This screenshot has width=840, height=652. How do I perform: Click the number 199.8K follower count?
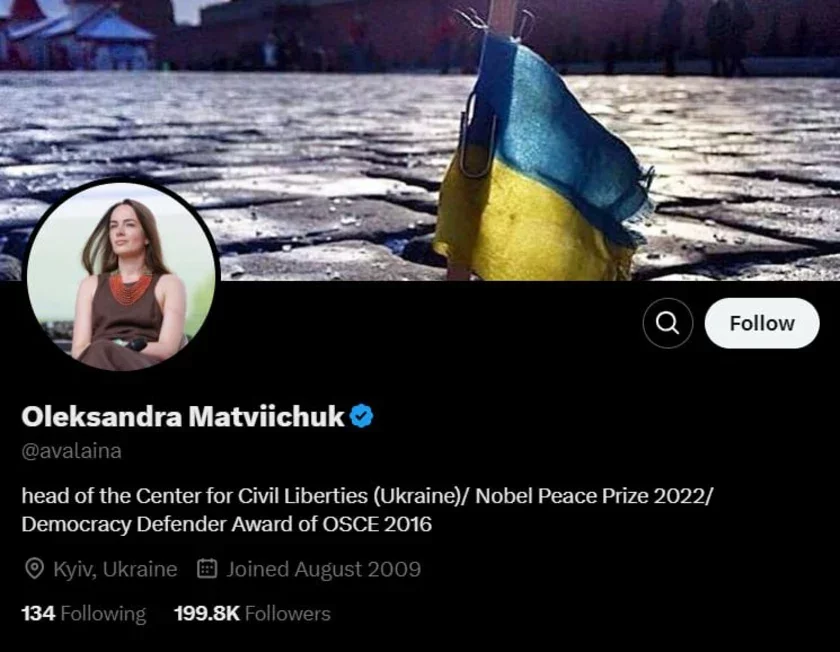(207, 613)
